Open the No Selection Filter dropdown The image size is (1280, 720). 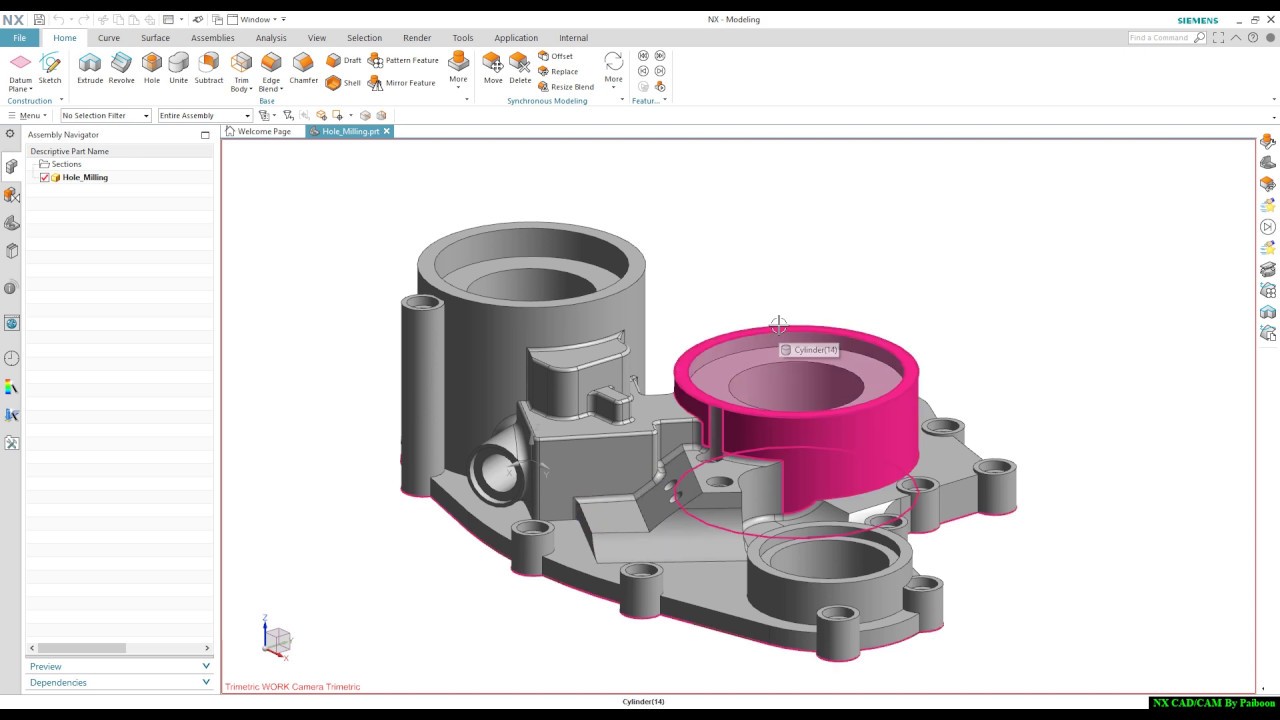click(105, 115)
